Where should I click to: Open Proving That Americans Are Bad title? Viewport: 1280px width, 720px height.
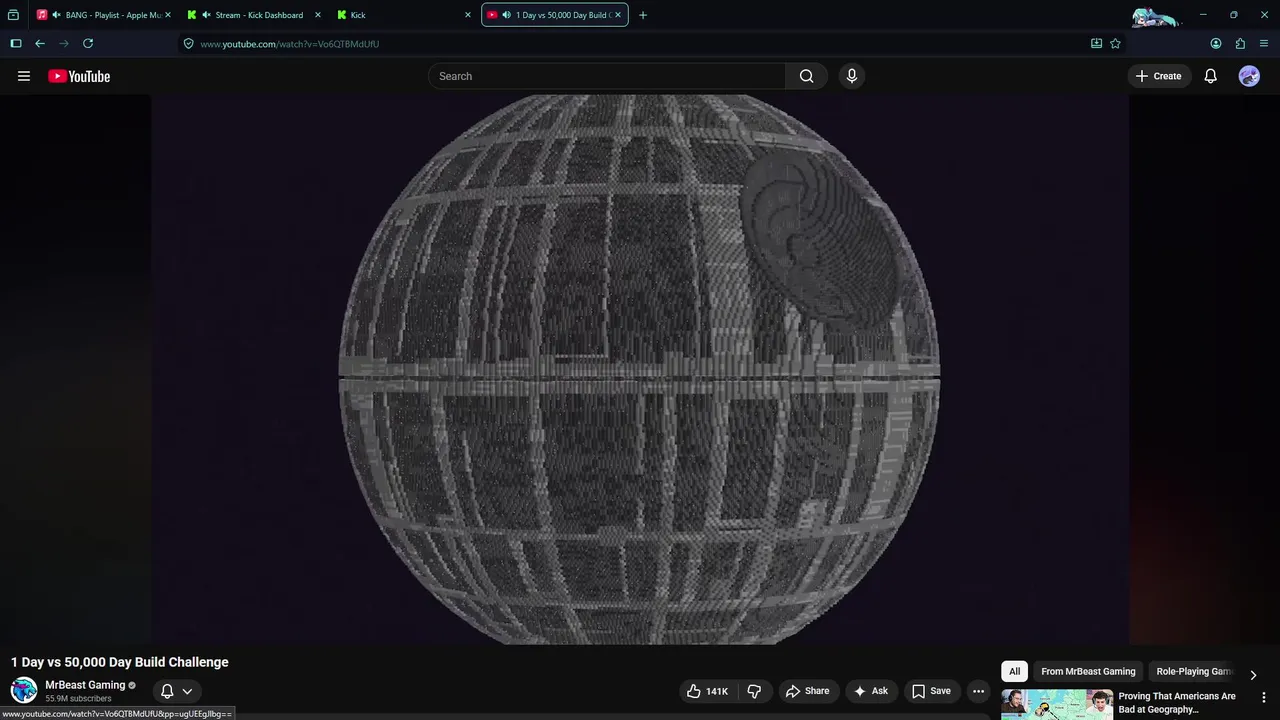point(1177,703)
